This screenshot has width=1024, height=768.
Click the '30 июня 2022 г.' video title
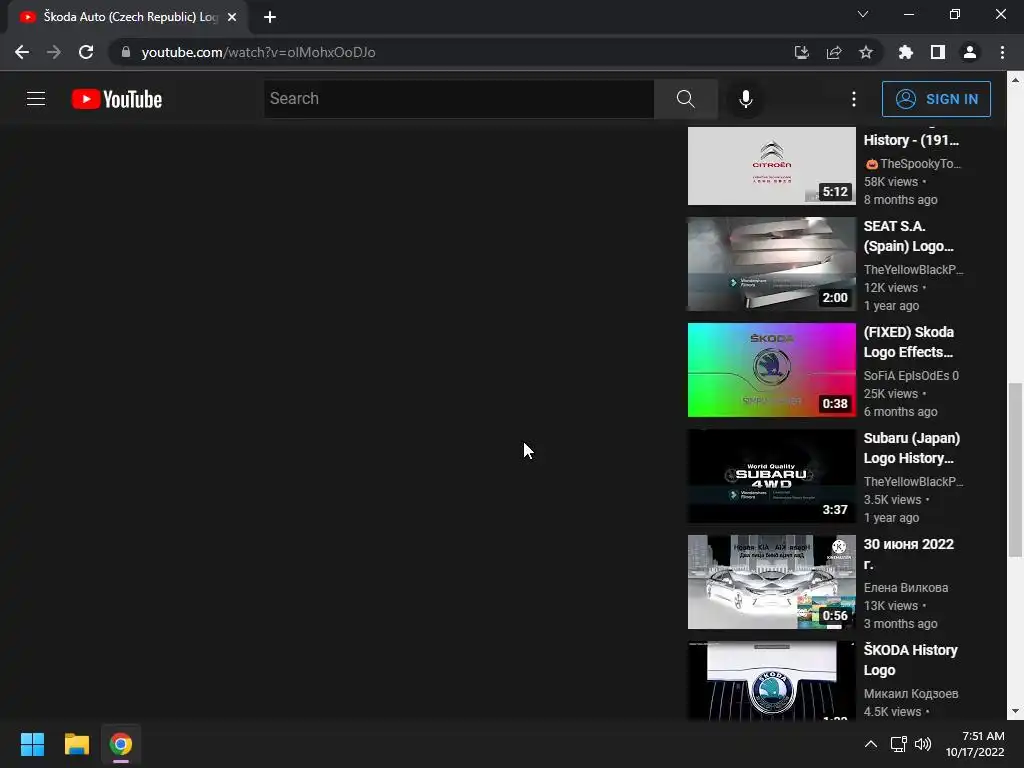[908, 554]
